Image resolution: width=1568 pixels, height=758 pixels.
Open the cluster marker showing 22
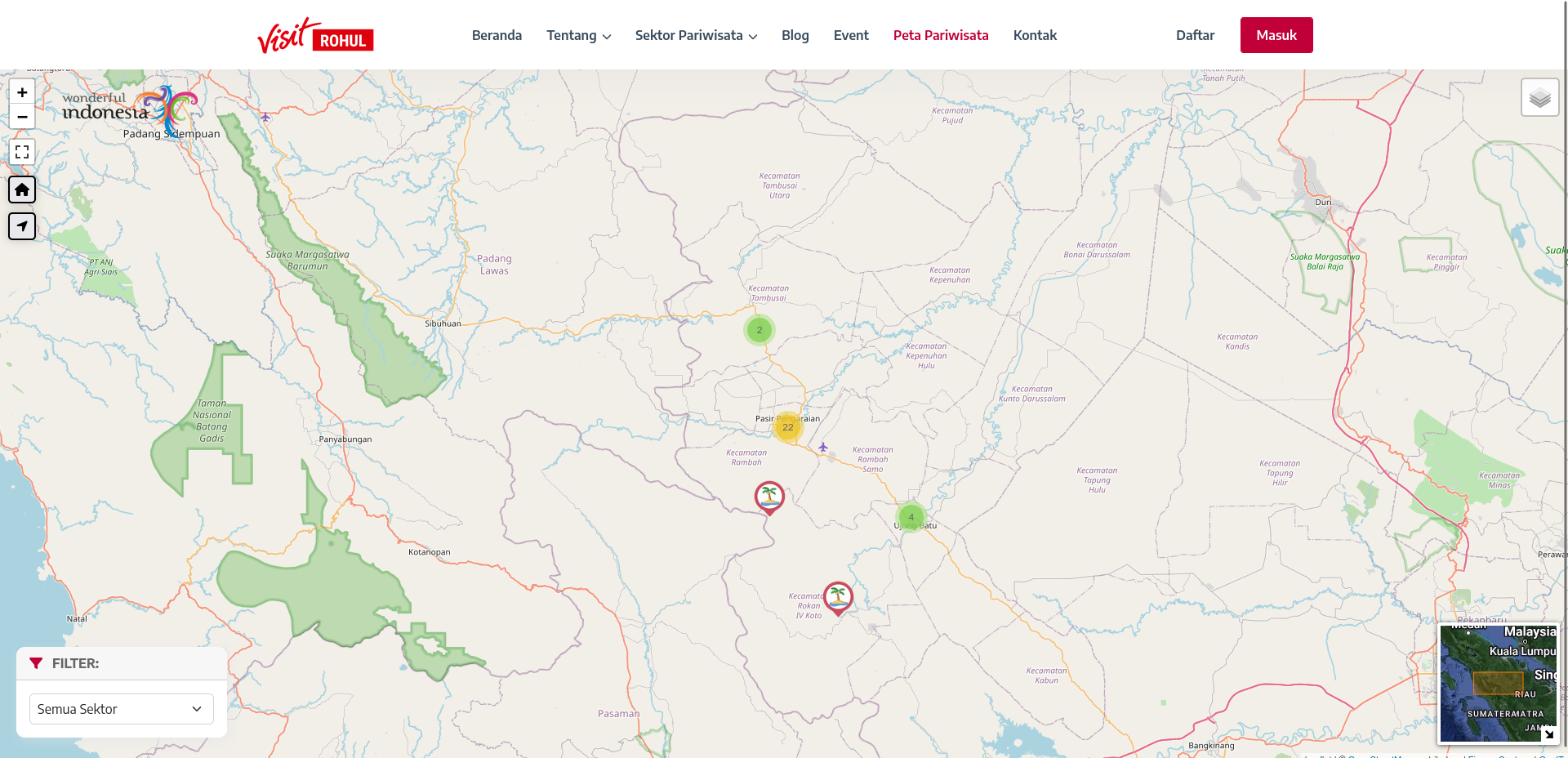tap(787, 427)
